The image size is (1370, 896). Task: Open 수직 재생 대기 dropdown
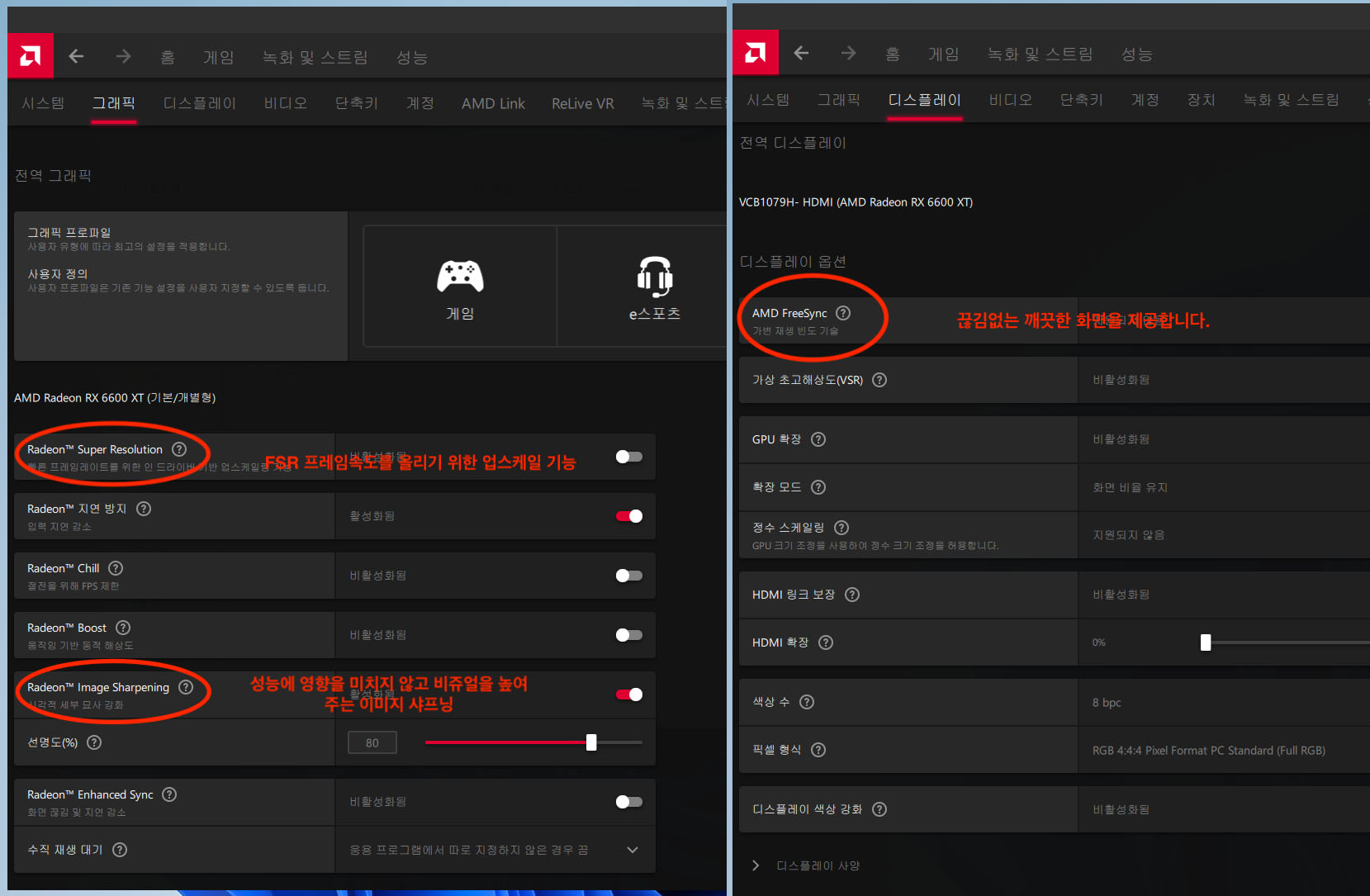pyautogui.click(x=495, y=850)
